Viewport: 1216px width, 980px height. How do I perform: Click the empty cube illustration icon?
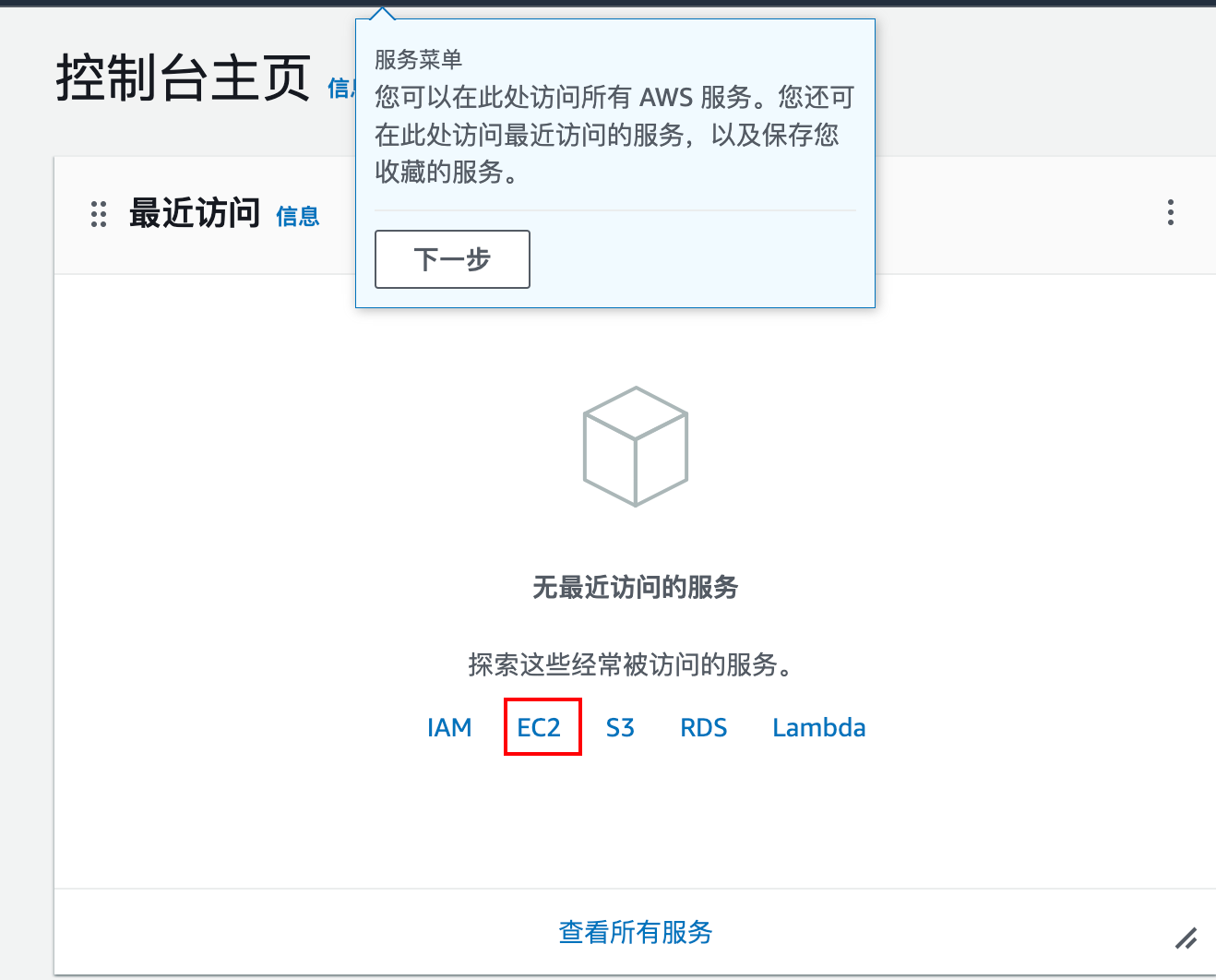tap(636, 447)
